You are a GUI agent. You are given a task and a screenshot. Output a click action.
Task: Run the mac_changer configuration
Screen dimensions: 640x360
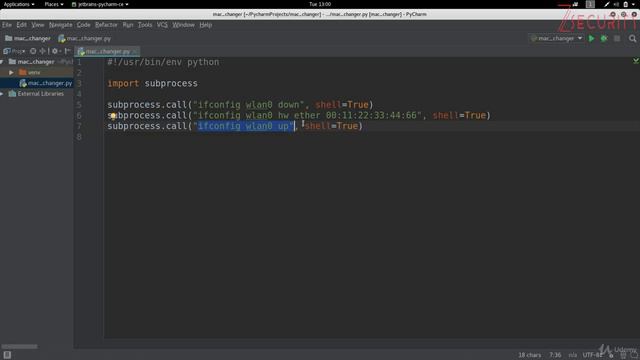coord(591,38)
